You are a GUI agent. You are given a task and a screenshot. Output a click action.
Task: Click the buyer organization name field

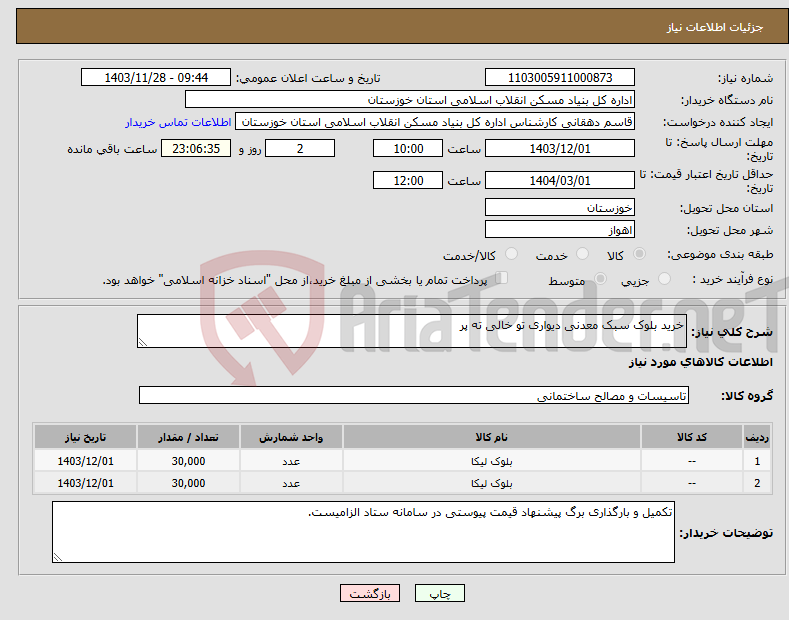[x=410, y=100]
